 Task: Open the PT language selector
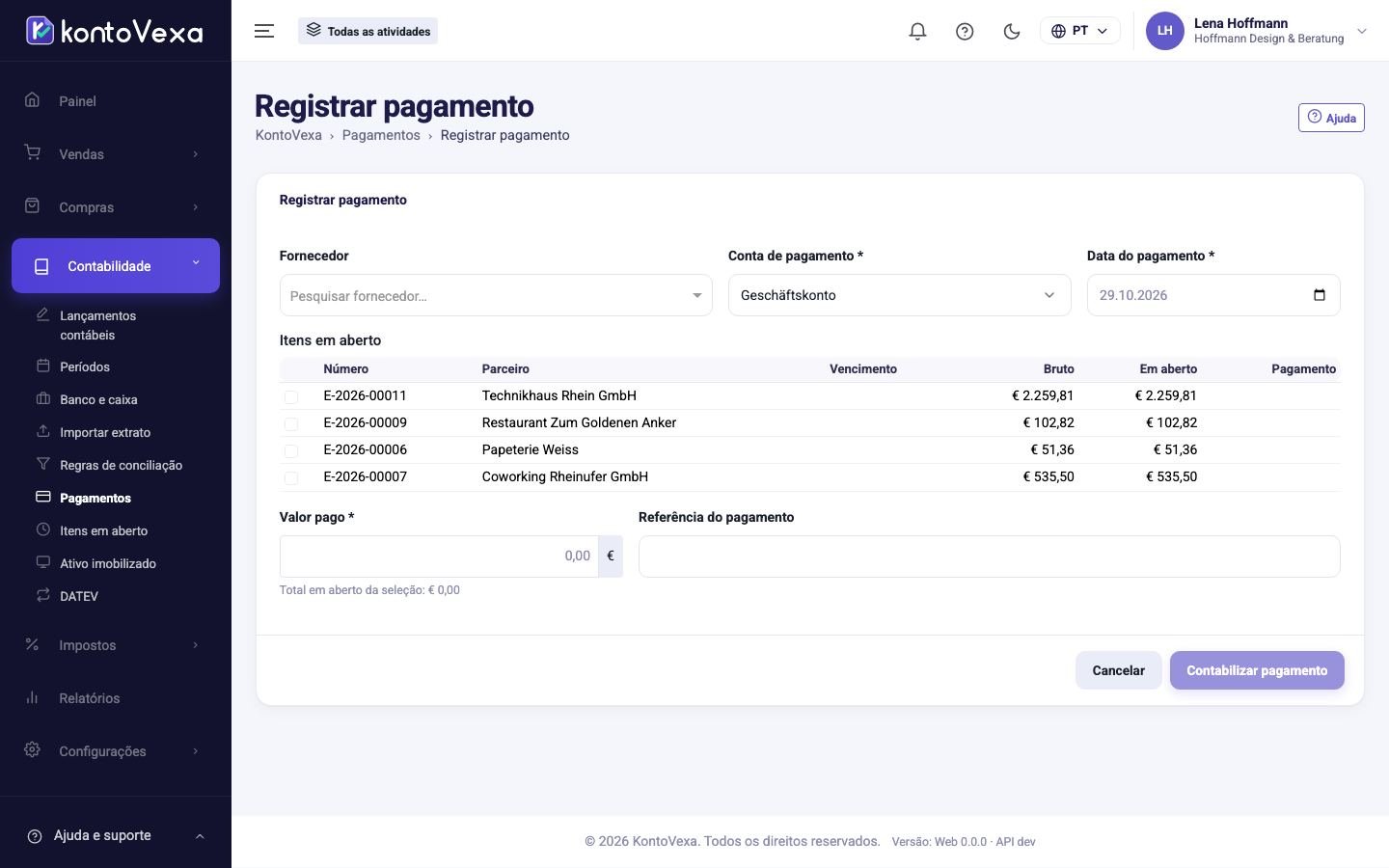(1079, 31)
